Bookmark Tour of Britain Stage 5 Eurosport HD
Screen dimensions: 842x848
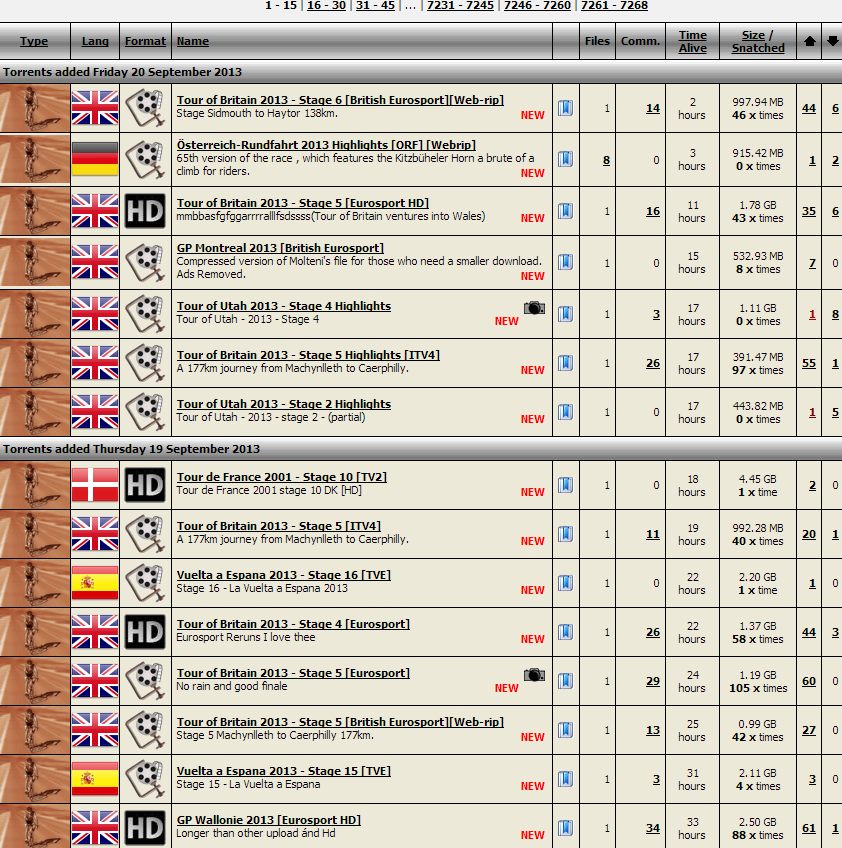565,210
